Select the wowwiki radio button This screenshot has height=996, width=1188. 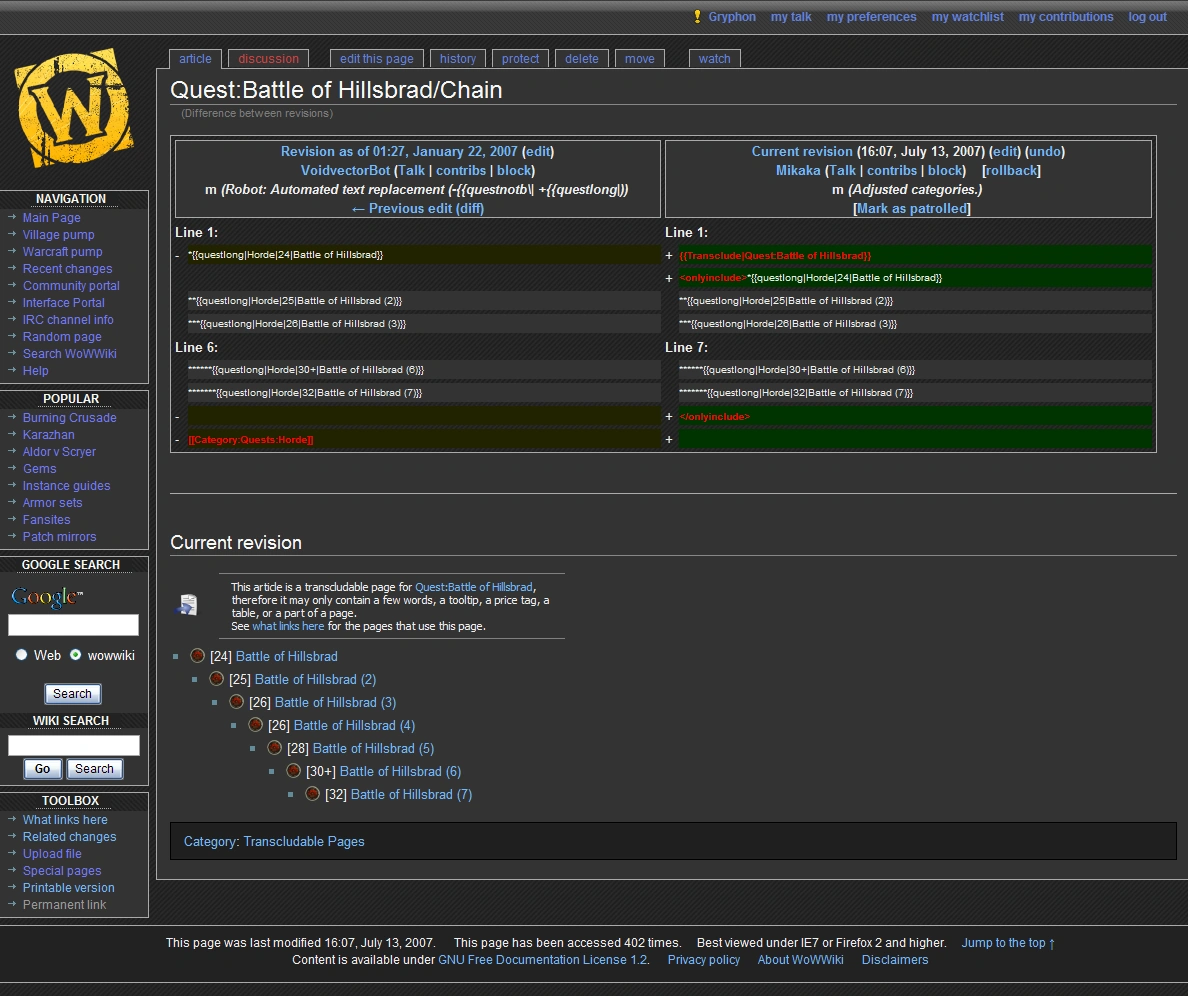[76, 655]
